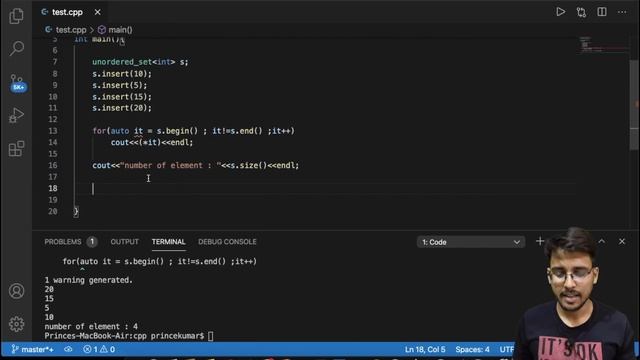Click the editor vertical scrollbar

click(634, 105)
